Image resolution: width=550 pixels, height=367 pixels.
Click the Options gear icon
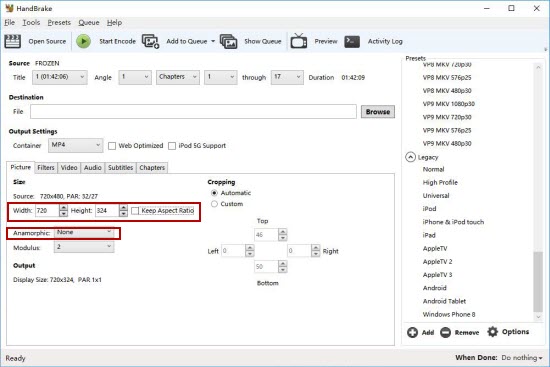[x=492, y=332]
